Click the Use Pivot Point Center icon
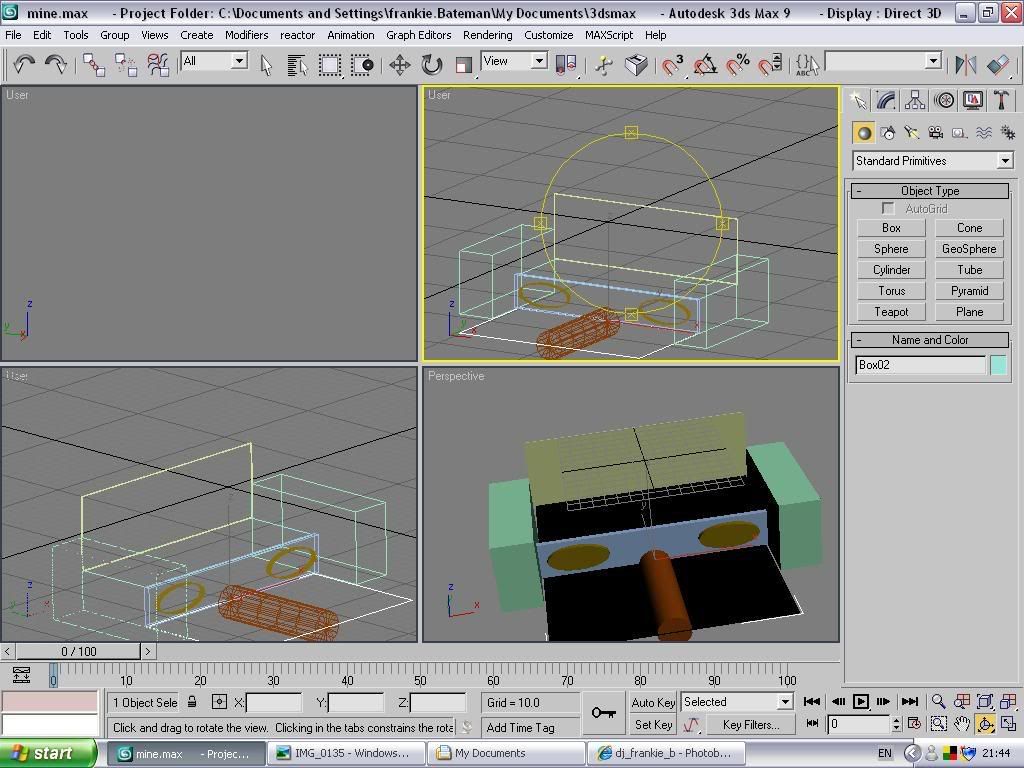This screenshot has height=768, width=1024. point(566,65)
